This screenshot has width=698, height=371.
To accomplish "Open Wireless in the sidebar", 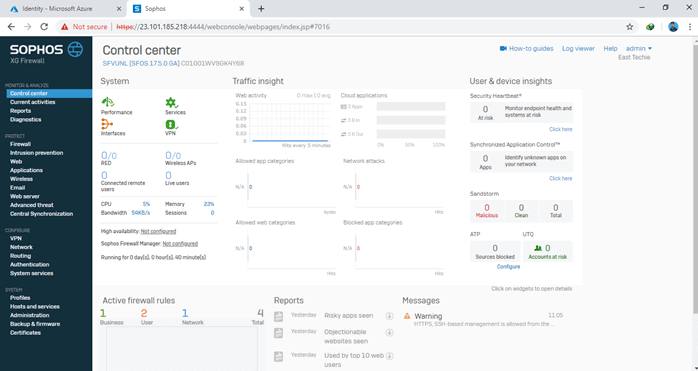I will (x=21, y=179).
